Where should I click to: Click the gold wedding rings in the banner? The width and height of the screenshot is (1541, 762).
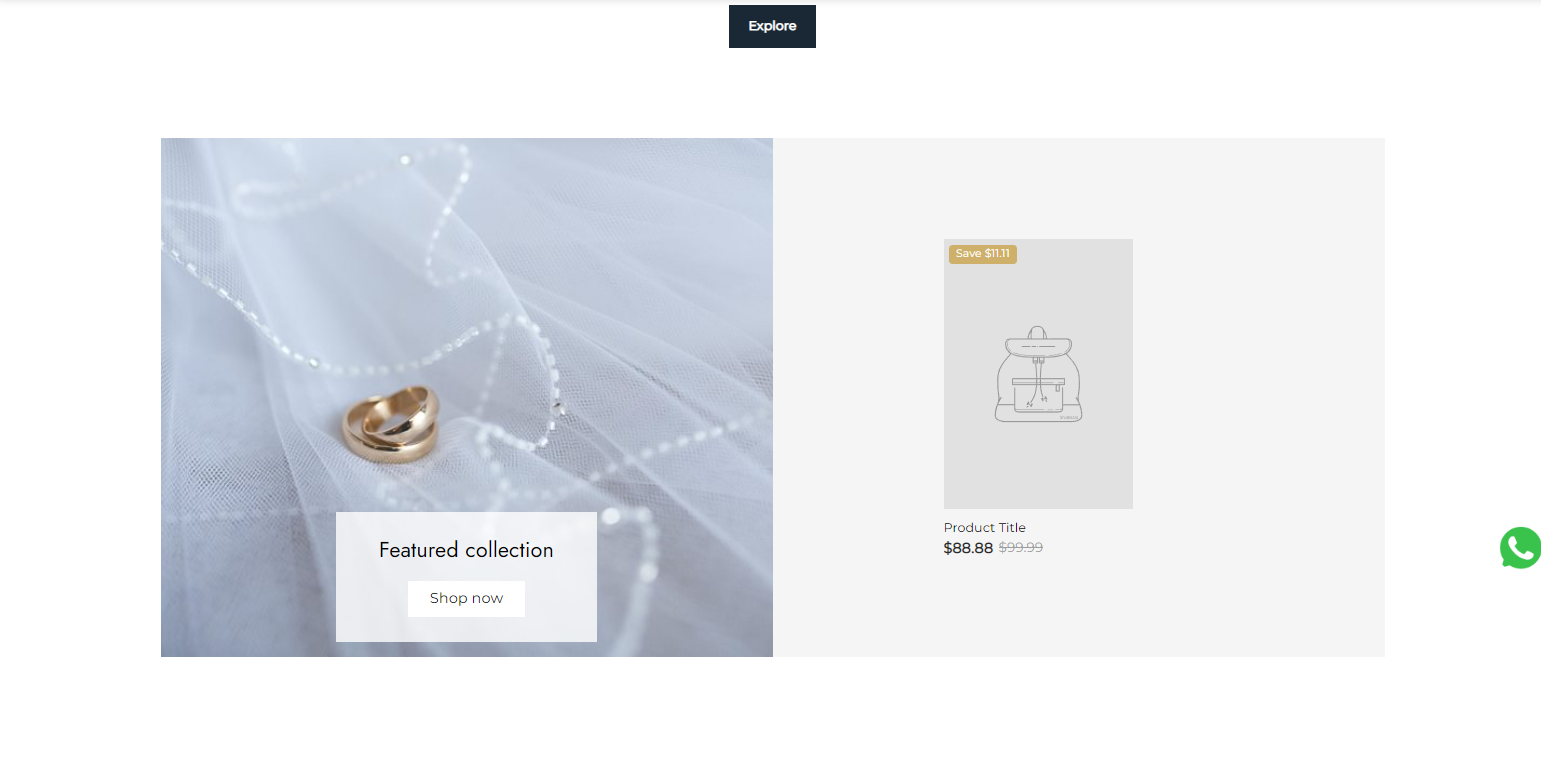coord(391,424)
